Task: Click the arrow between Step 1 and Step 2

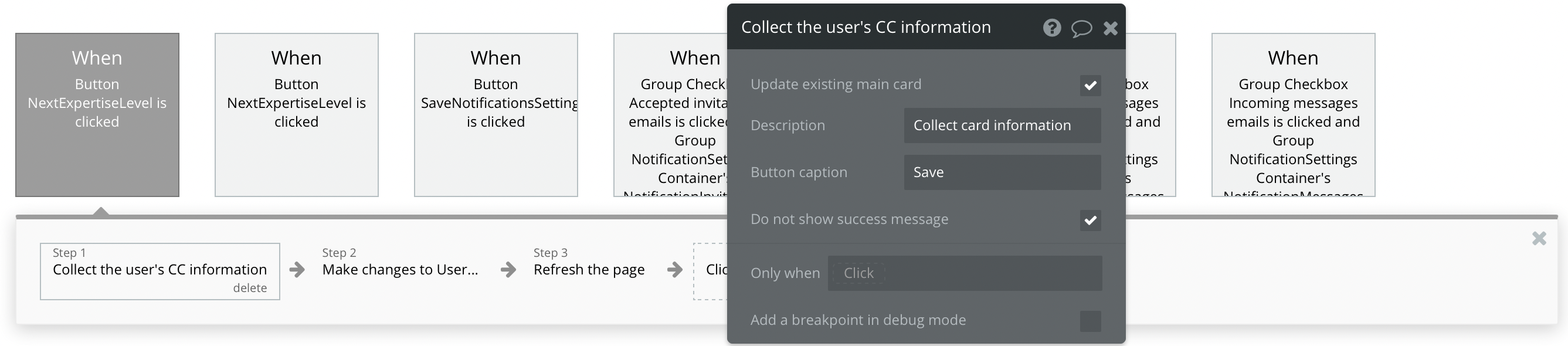Action: [x=297, y=269]
